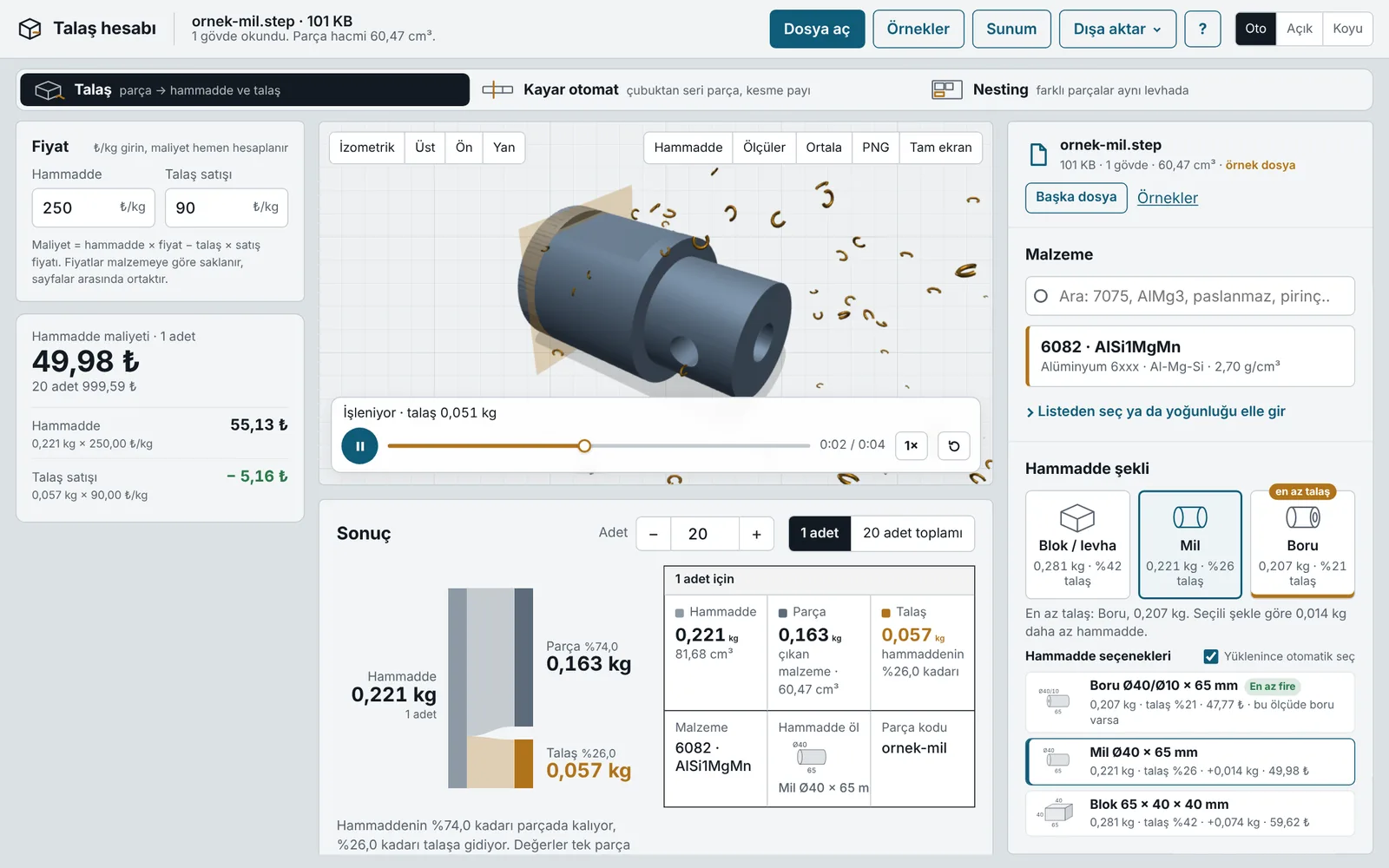Image resolution: width=1389 pixels, height=868 pixels.
Task: Toggle Yükleyince otomatik seç checkbox
Action: point(1211,656)
